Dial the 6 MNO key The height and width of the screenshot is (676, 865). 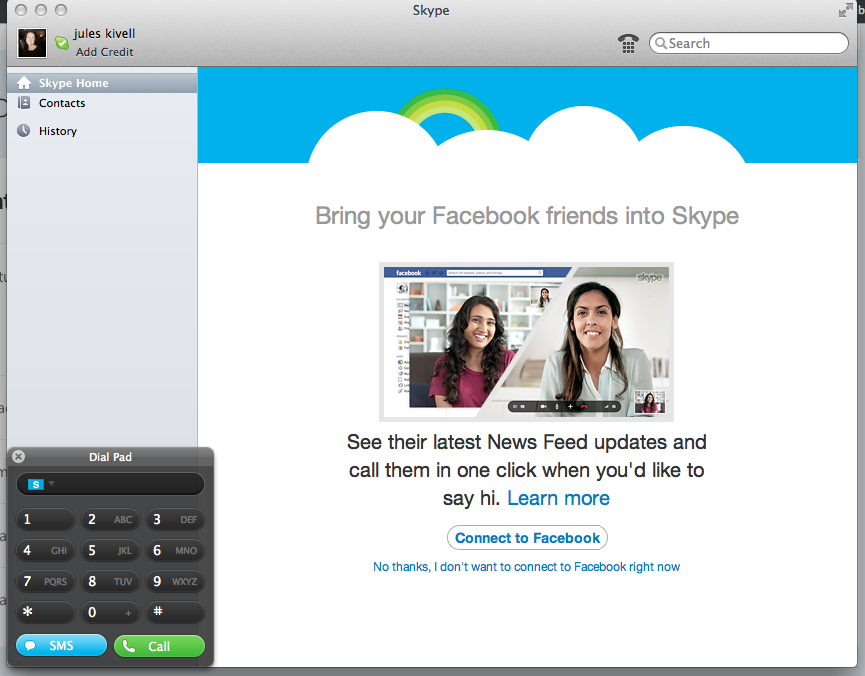pyautogui.click(x=175, y=550)
